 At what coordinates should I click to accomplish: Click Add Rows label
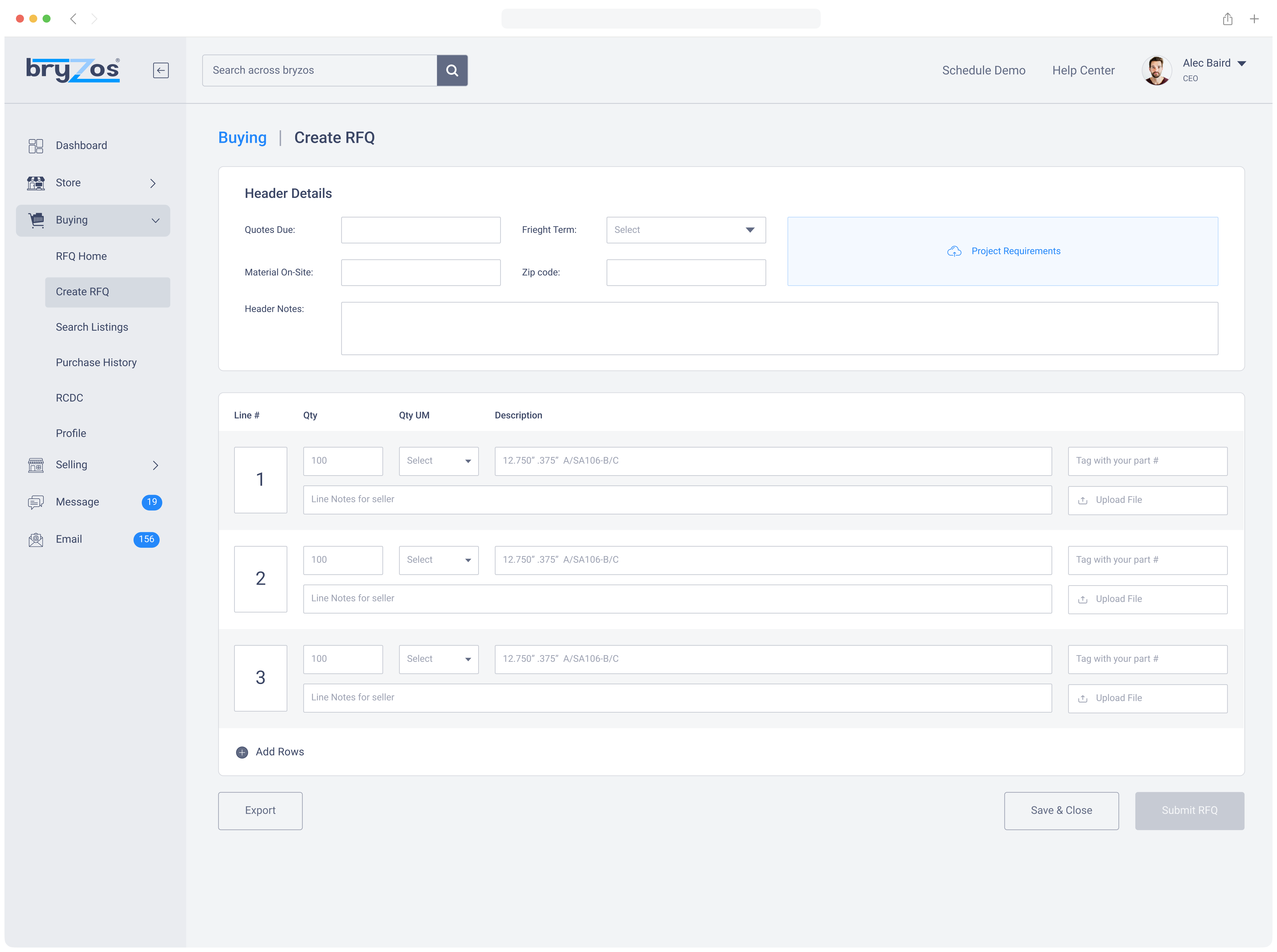[x=279, y=752]
